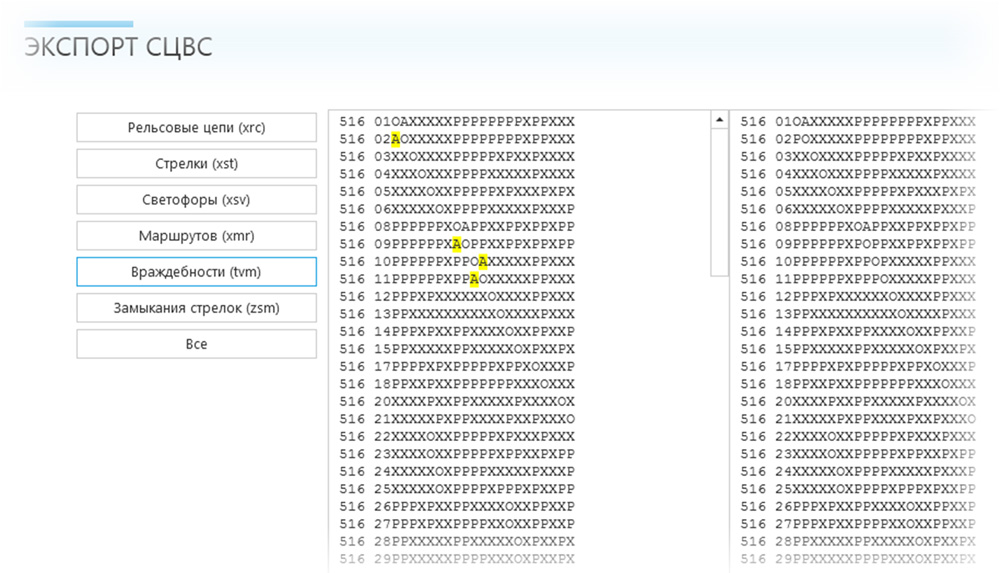Choose the Враждебности (tvm) button
This screenshot has width=1000, height=573.
pyautogui.click(x=196, y=272)
